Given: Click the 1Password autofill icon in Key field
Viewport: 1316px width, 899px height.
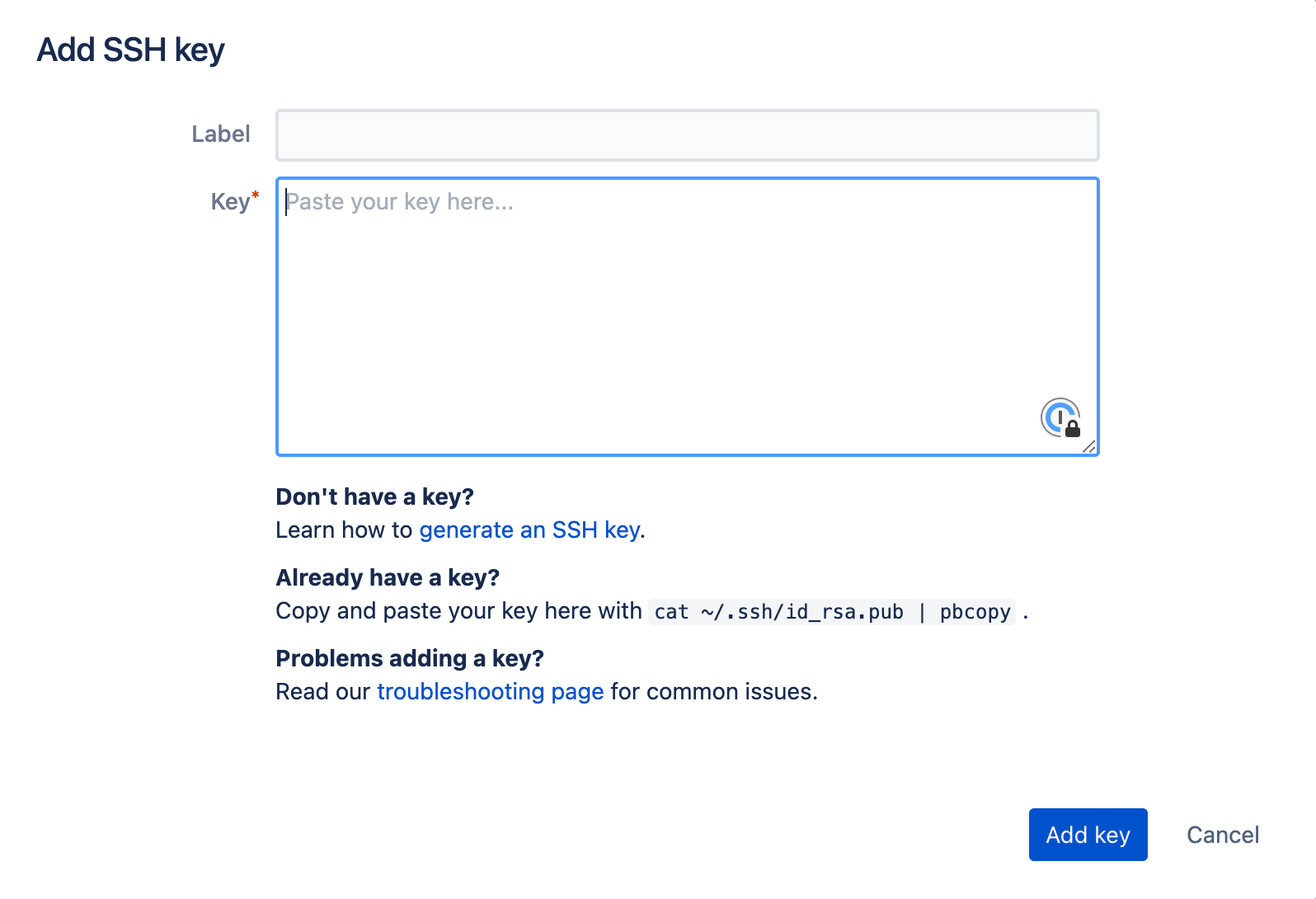Looking at the screenshot, I should pyautogui.click(x=1060, y=417).
